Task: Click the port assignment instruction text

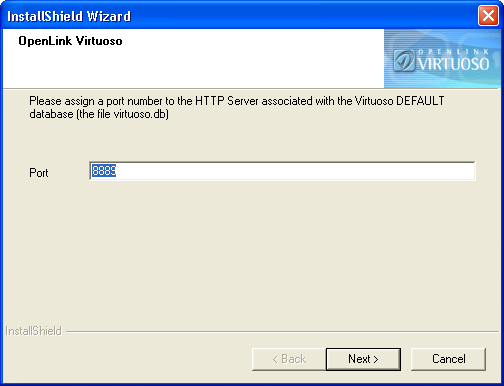Action: [x=237, y=107]
